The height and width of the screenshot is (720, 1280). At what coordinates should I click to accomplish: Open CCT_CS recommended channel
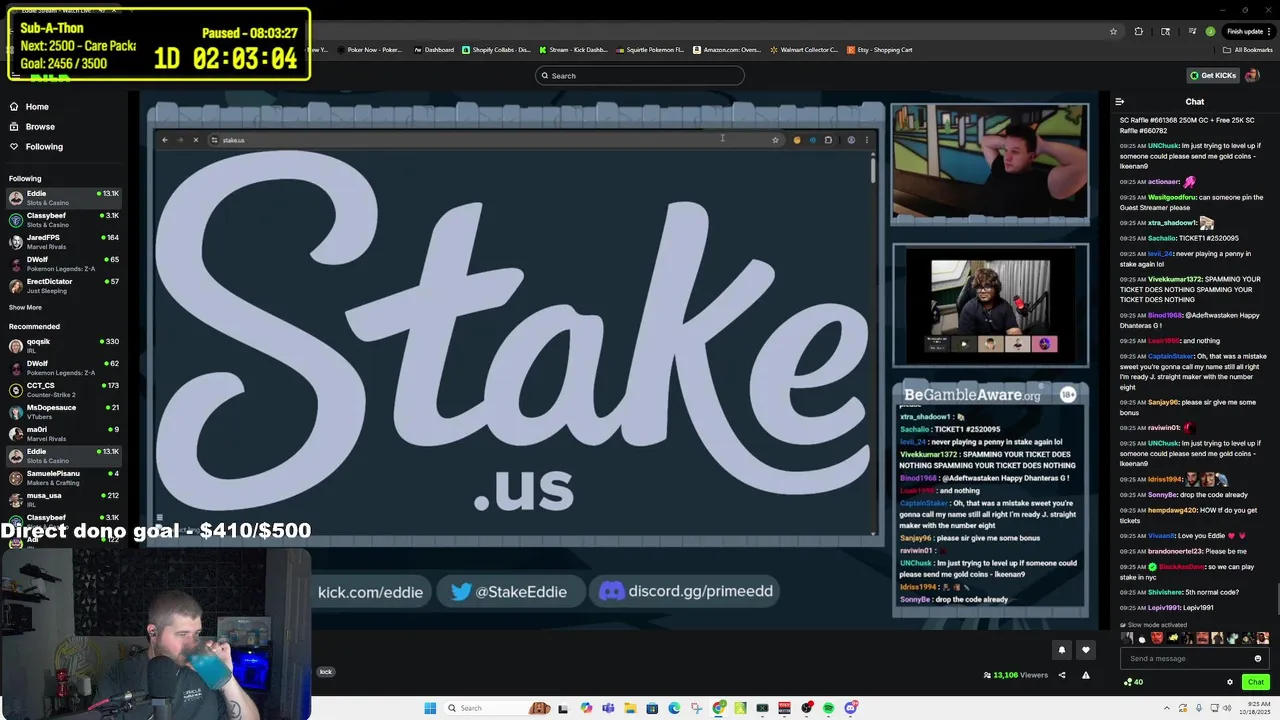click(64, 389)
